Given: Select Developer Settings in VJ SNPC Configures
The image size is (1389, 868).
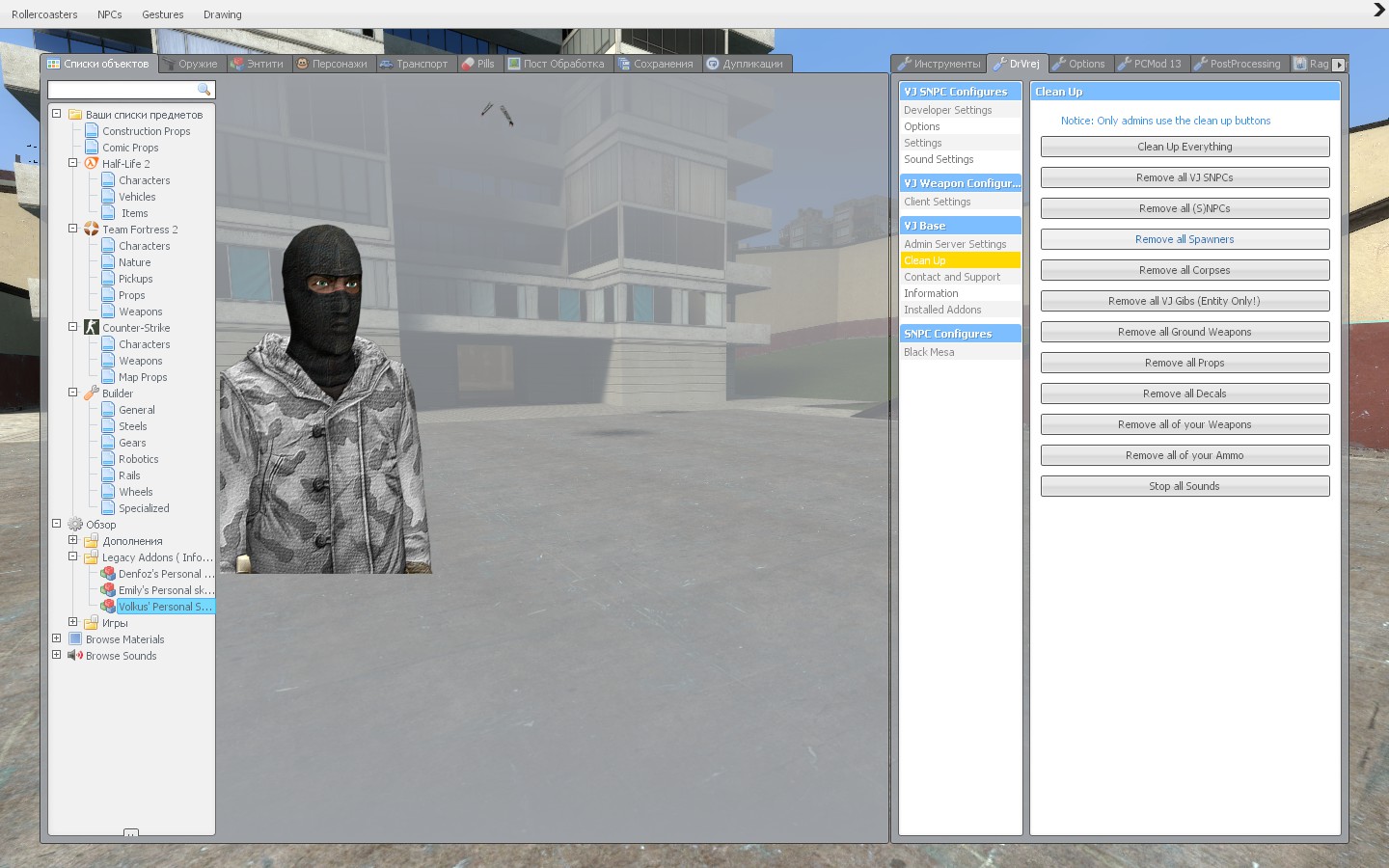Looking at the screenshot, I should coord(960,110).
